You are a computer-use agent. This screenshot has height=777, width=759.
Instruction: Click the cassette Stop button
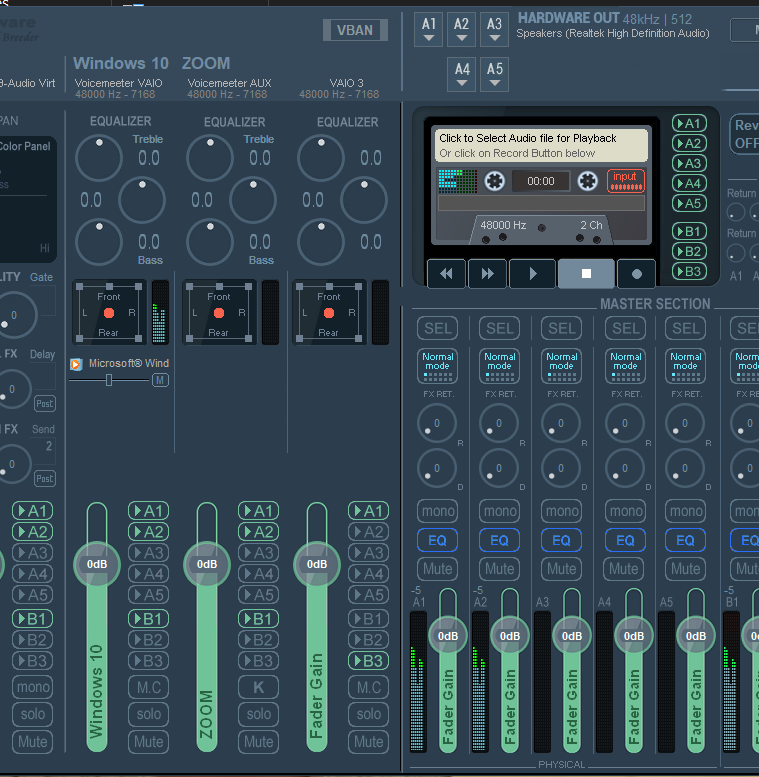[x=586, y=273]
